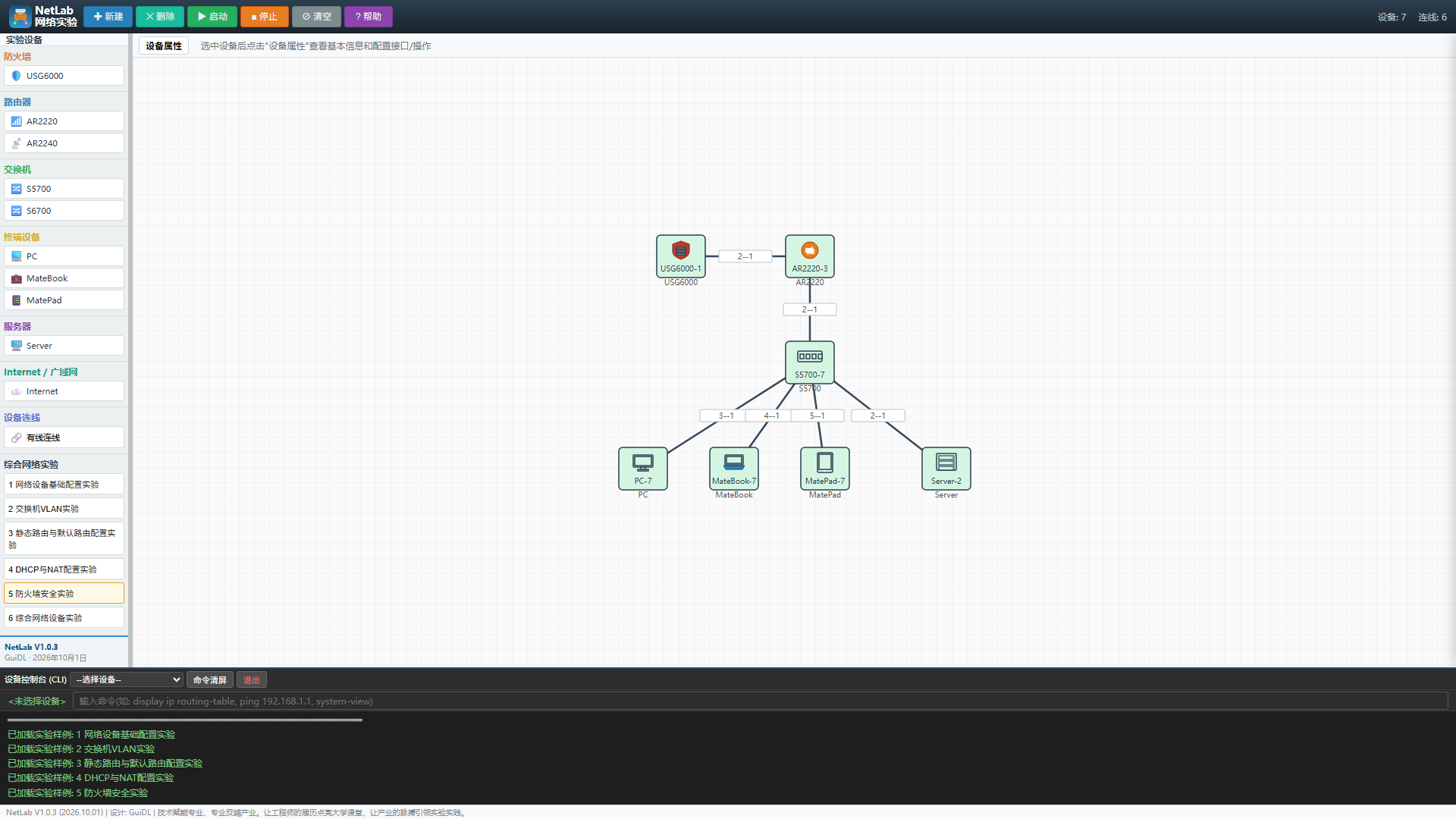This screenshot has height=819, width=1456.
Task: Pick MateBook from device palette
Action: pyautogui.click(x=64, y=278)
